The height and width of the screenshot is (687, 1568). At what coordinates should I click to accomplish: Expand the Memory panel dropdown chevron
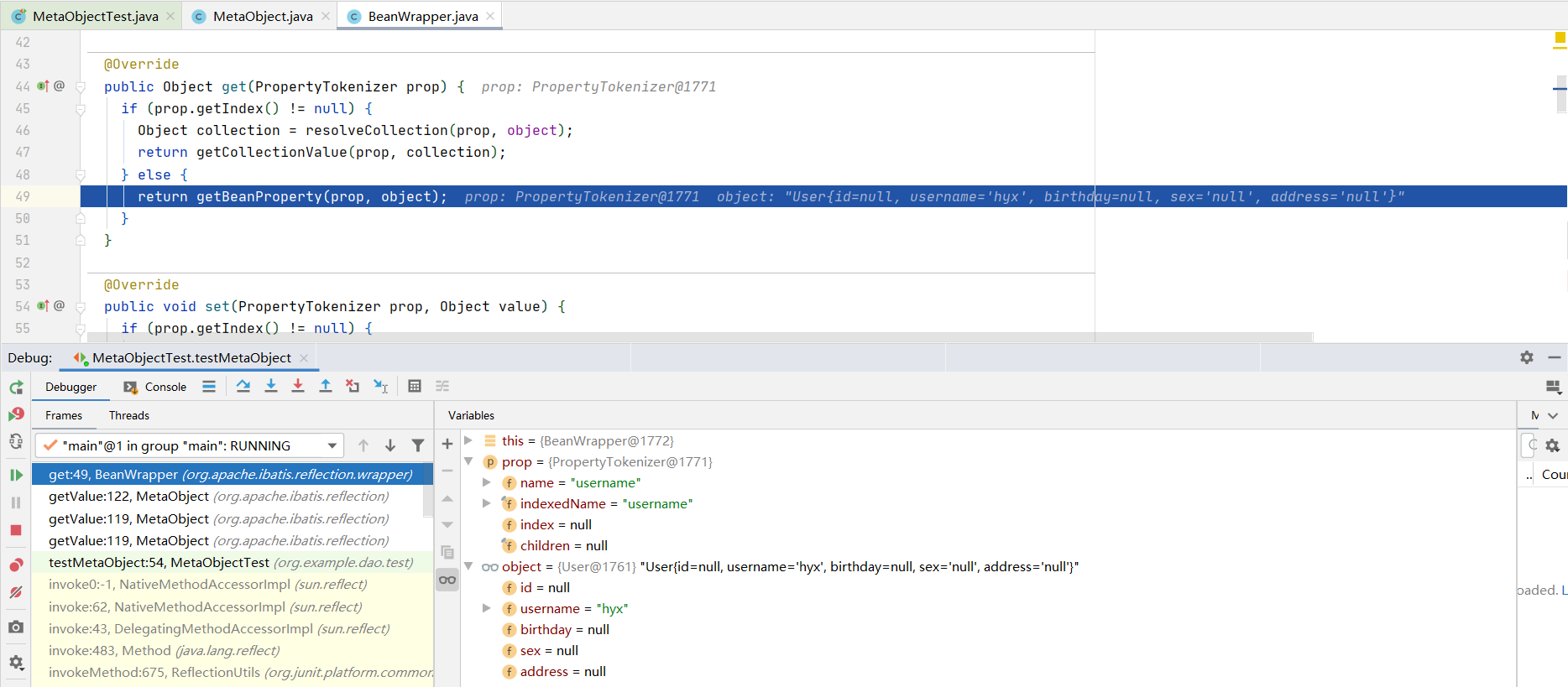pyautogui.click(x=1553, y=415)
